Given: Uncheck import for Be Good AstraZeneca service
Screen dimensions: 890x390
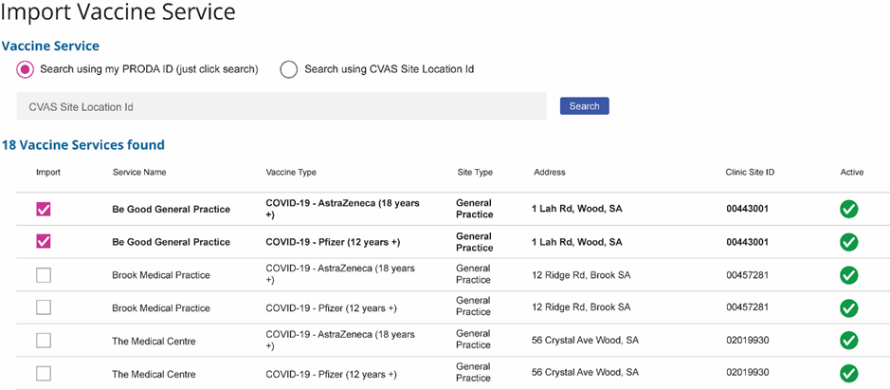Looking at the screenshot, I should point(43,209).
